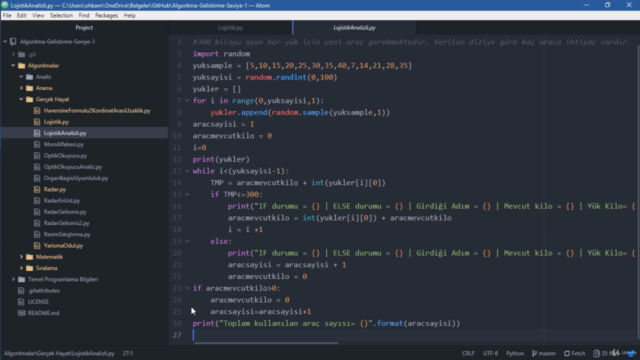Click the Matematik folder icon
Image resolution: width=640 pixels, height=360 pixels.
(29, 257)
